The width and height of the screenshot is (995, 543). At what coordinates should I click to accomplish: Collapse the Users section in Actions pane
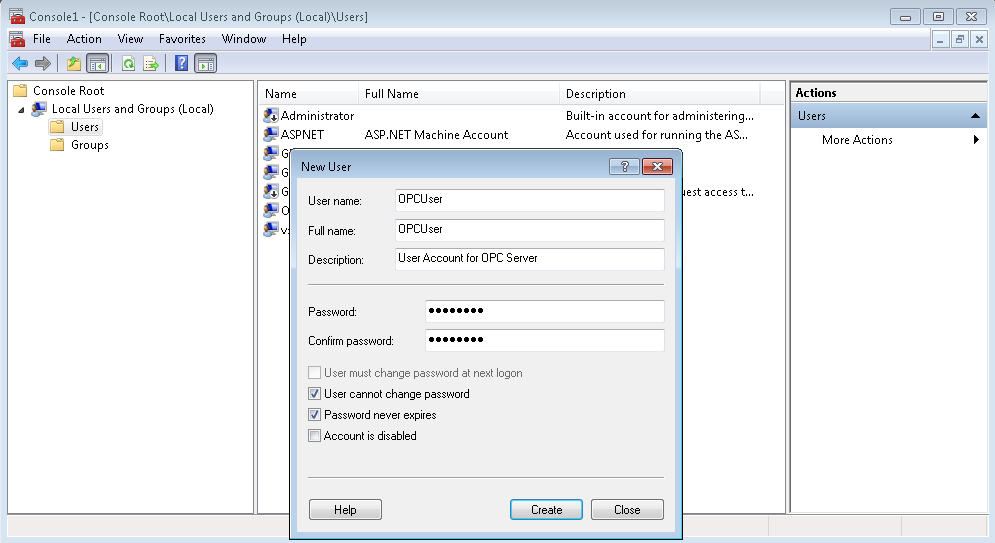975,116
